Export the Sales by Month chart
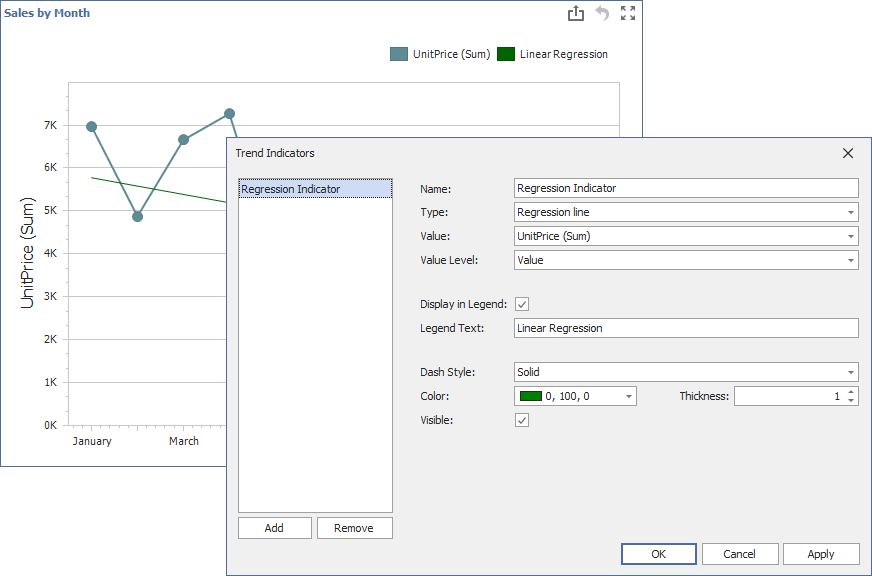The width and height of the screenshot is (872, 576). tap(576, 13)
